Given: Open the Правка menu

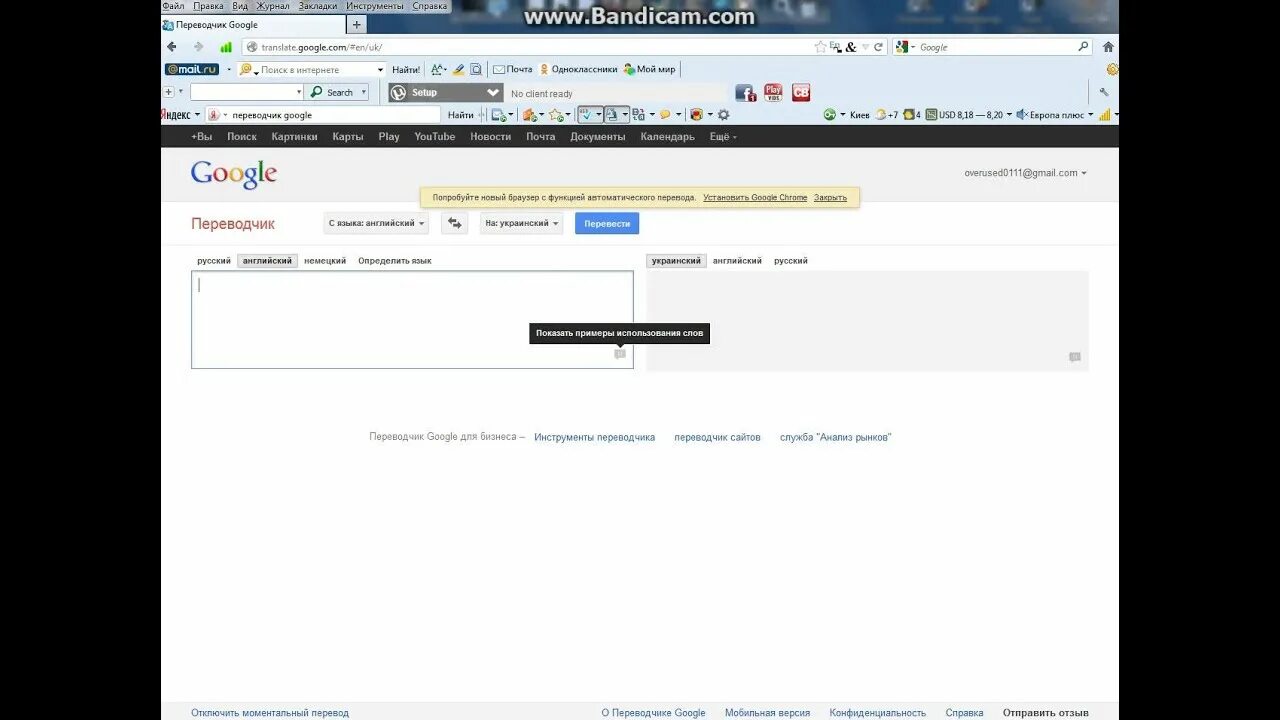Looking at the screenshot, I should tap(208, 6).
